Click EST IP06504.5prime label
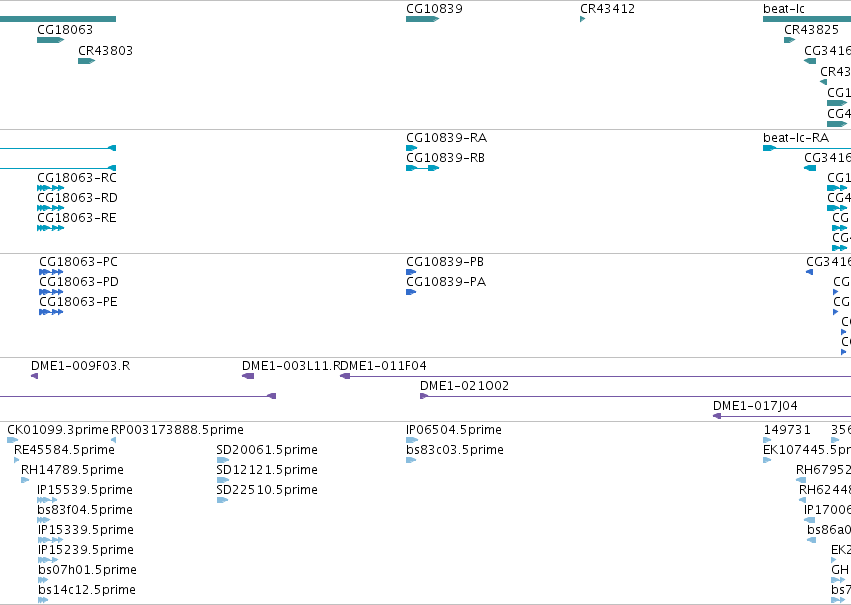The height and width of the screenshot is (605, 851). tap(454, 430)
